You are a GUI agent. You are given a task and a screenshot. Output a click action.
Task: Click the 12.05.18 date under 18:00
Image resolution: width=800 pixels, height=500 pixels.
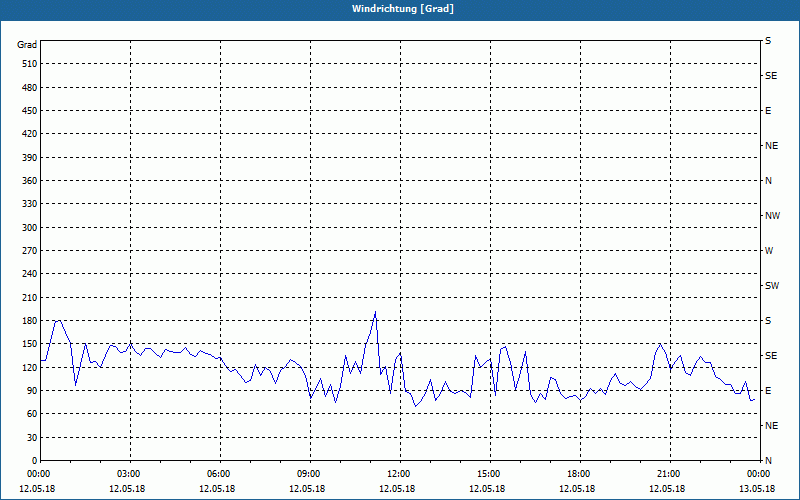point(577,489)
